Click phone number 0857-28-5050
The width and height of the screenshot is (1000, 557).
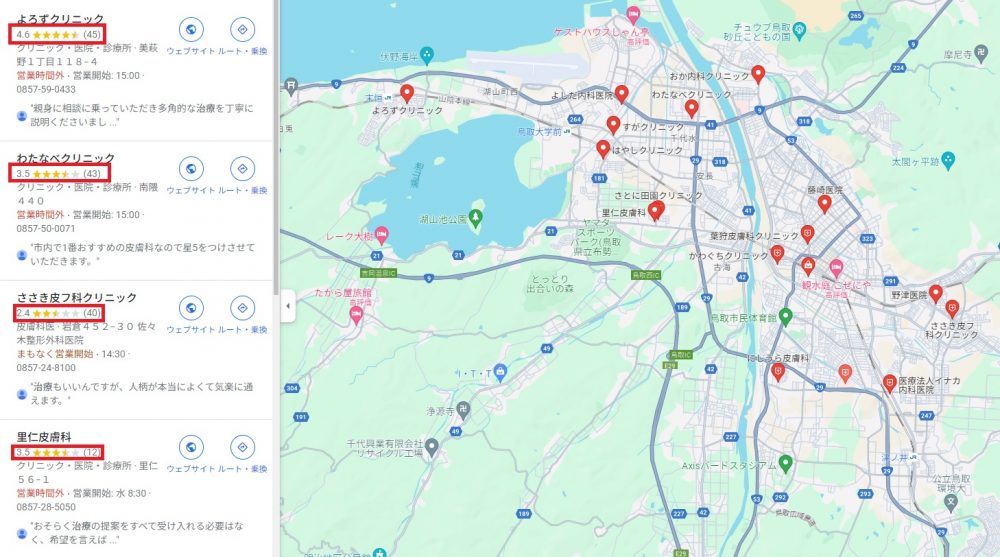pos(46,507)
